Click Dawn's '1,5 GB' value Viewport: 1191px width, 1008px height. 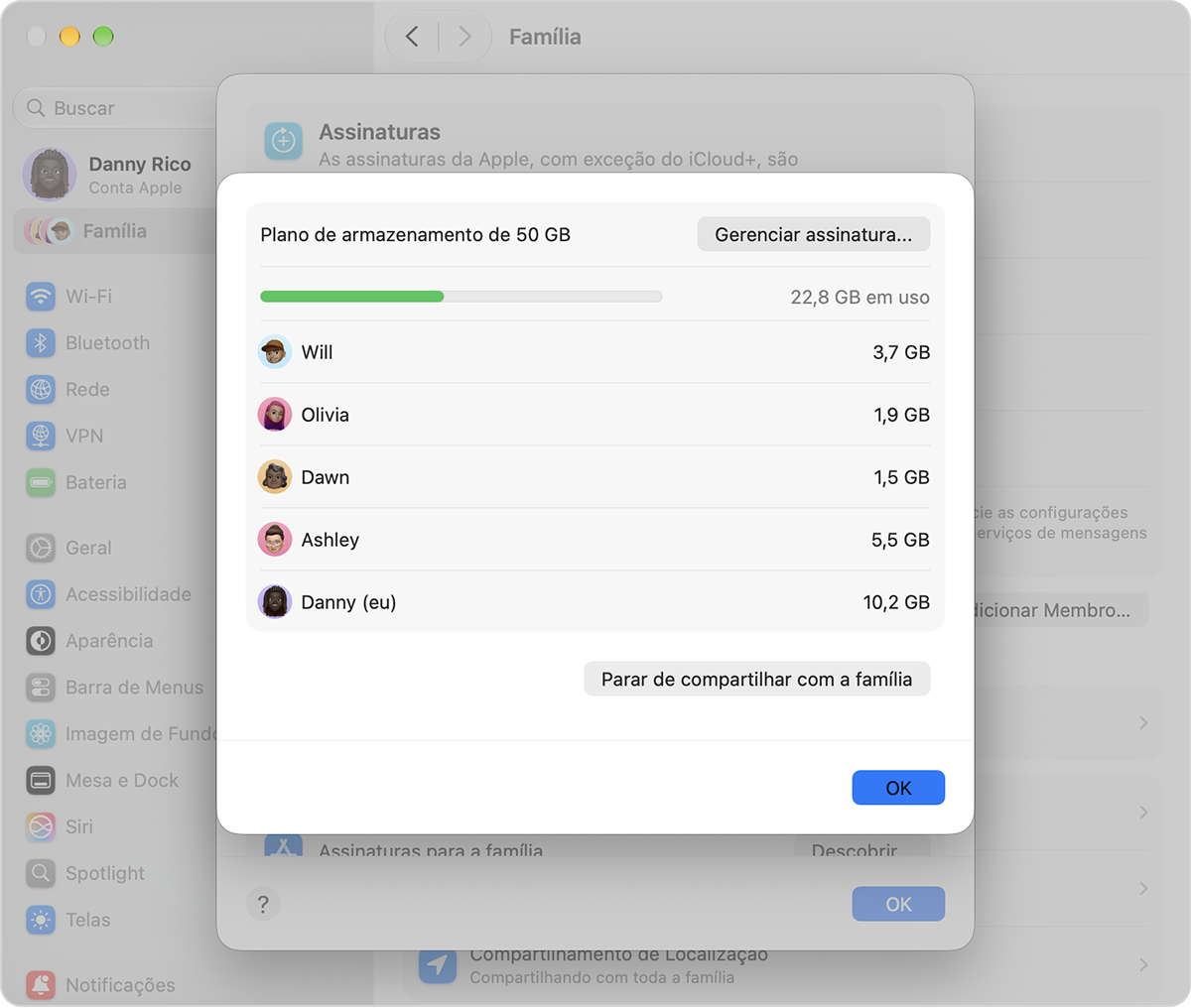point(902,477)
